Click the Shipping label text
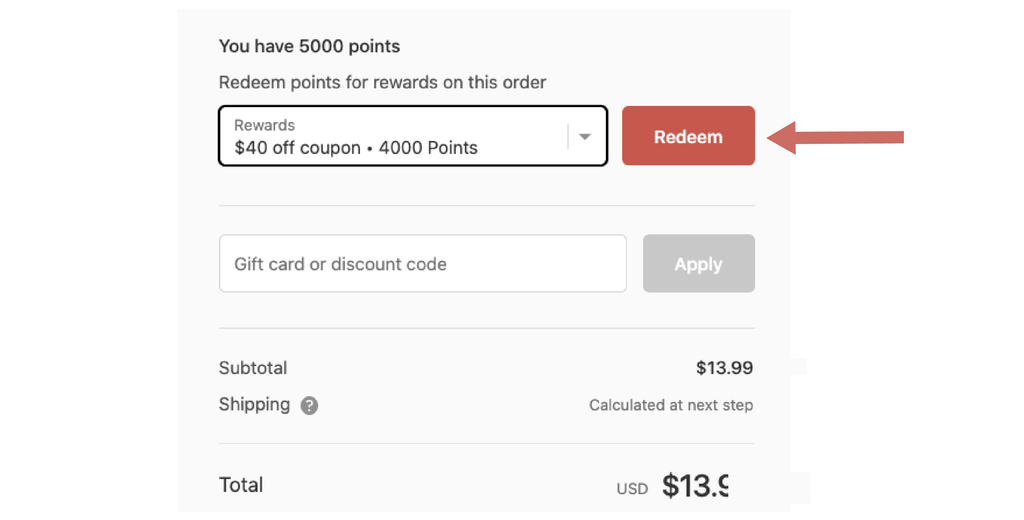Viewport: 1024px width, 520px height. click(x=254, y=405)
